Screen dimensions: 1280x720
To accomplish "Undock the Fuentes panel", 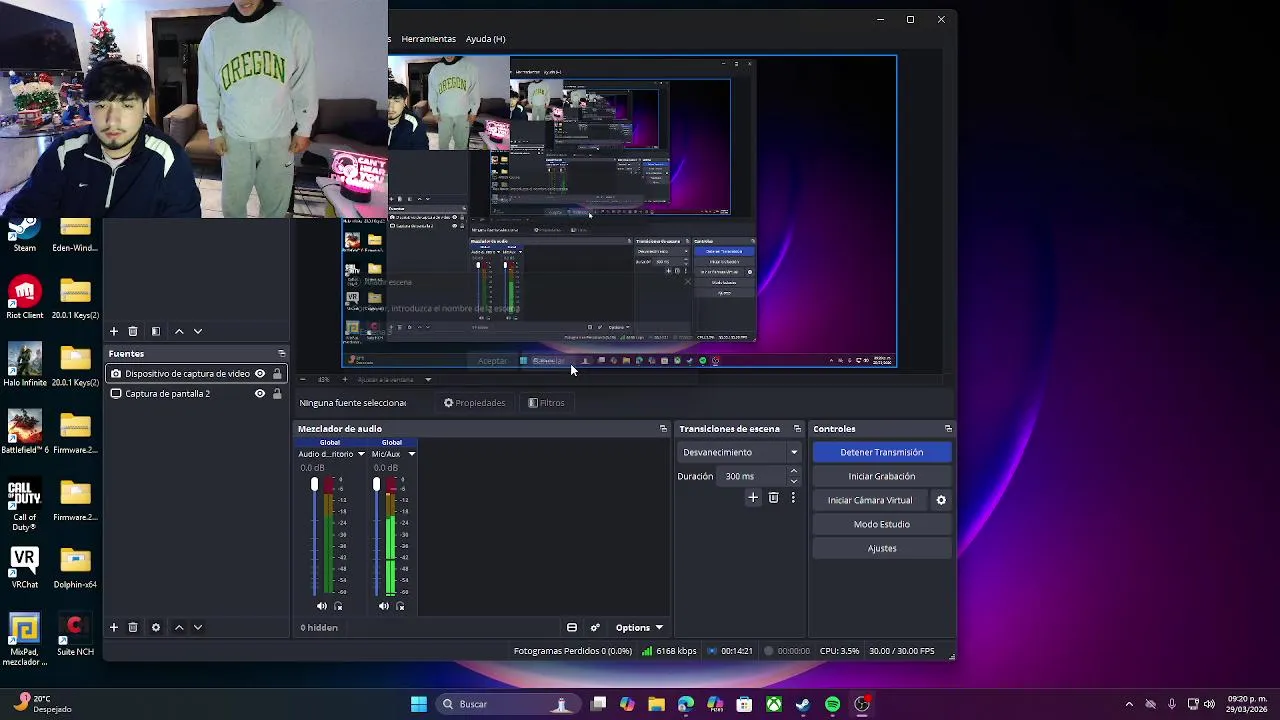I will [x=281, y=354].
